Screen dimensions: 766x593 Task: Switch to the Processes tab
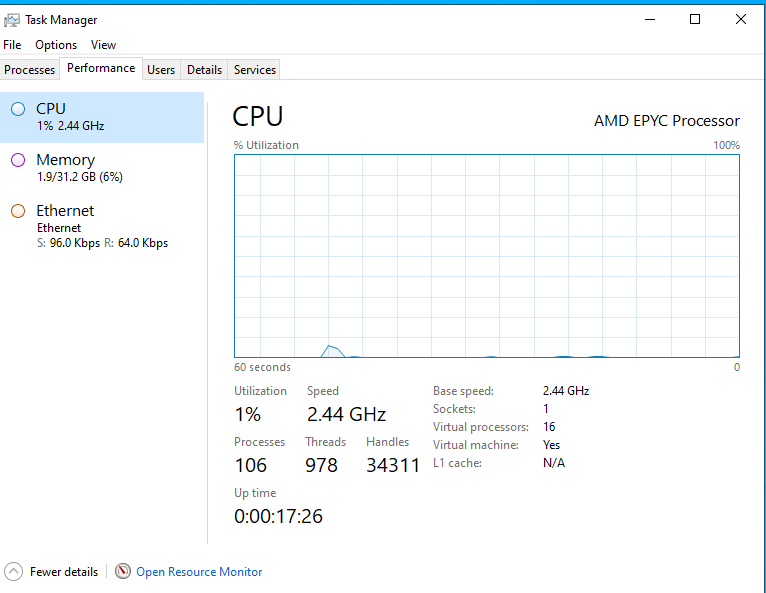tap(30, 70)
